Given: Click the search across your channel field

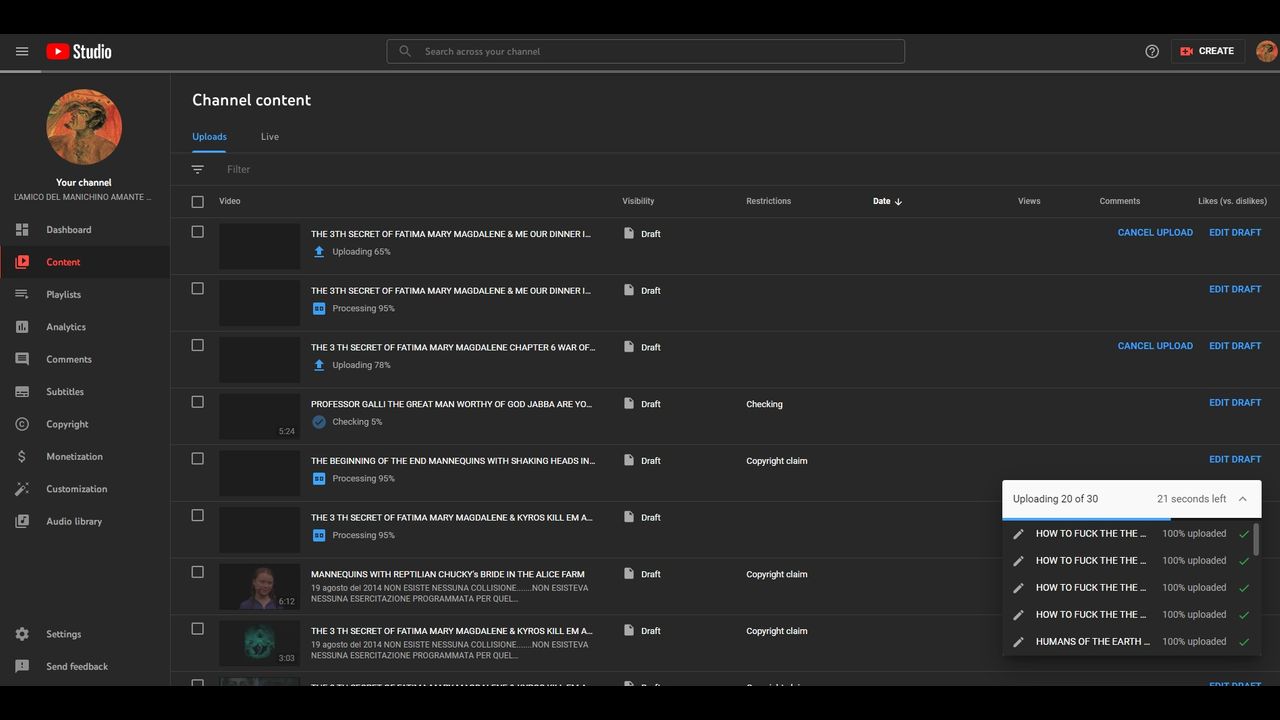Looking at the screenshot, I should 645,51.
